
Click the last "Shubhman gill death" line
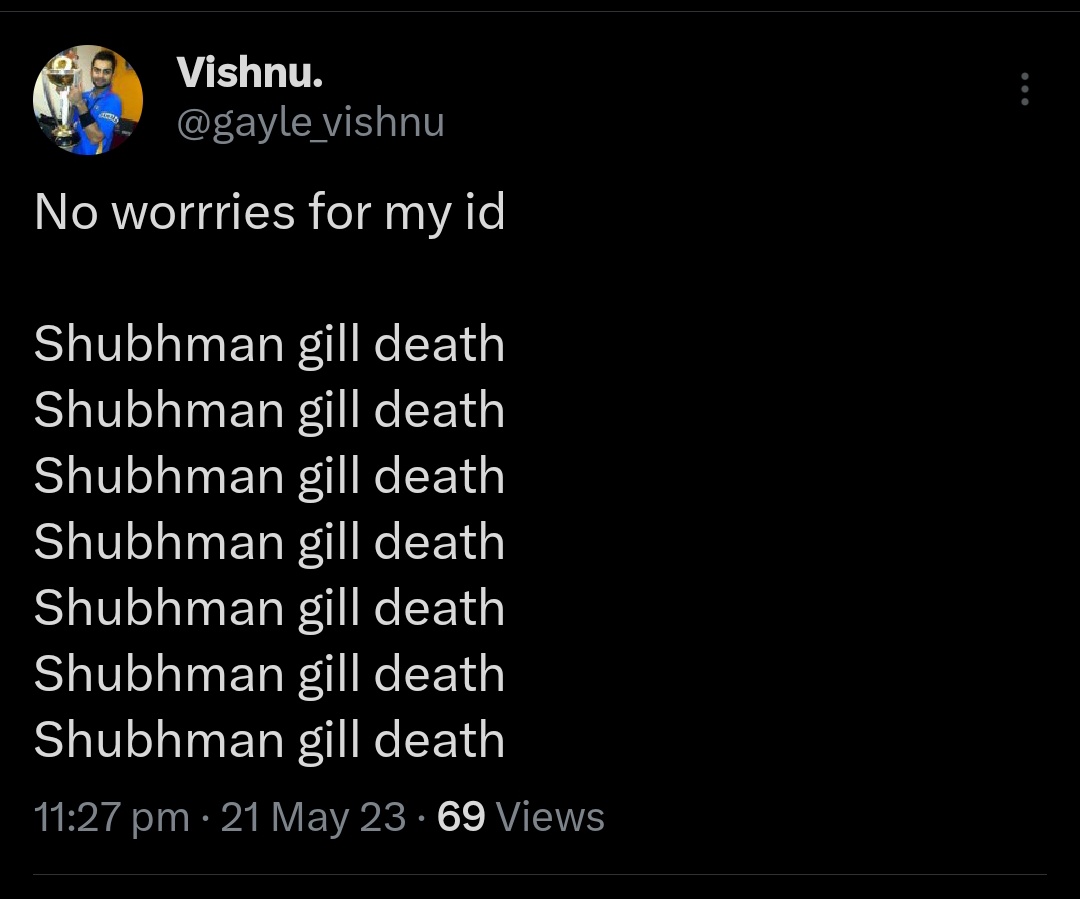[269, 741]
